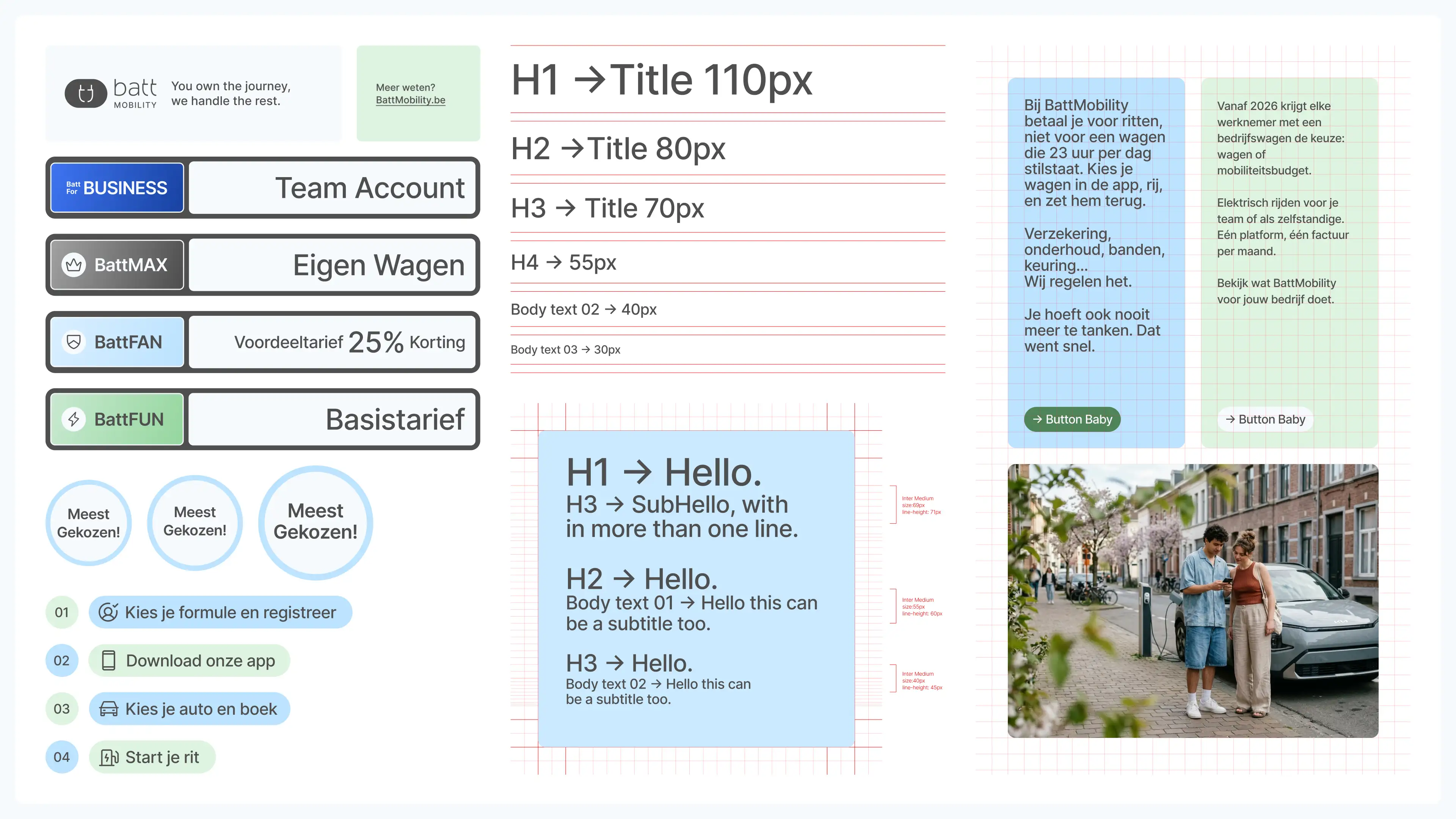This screenshot has height=819, width=1456.
Task: Click the 'H3 → SubHello, with' subtitle
Action: pyautogui.click(x=677, y=504)
